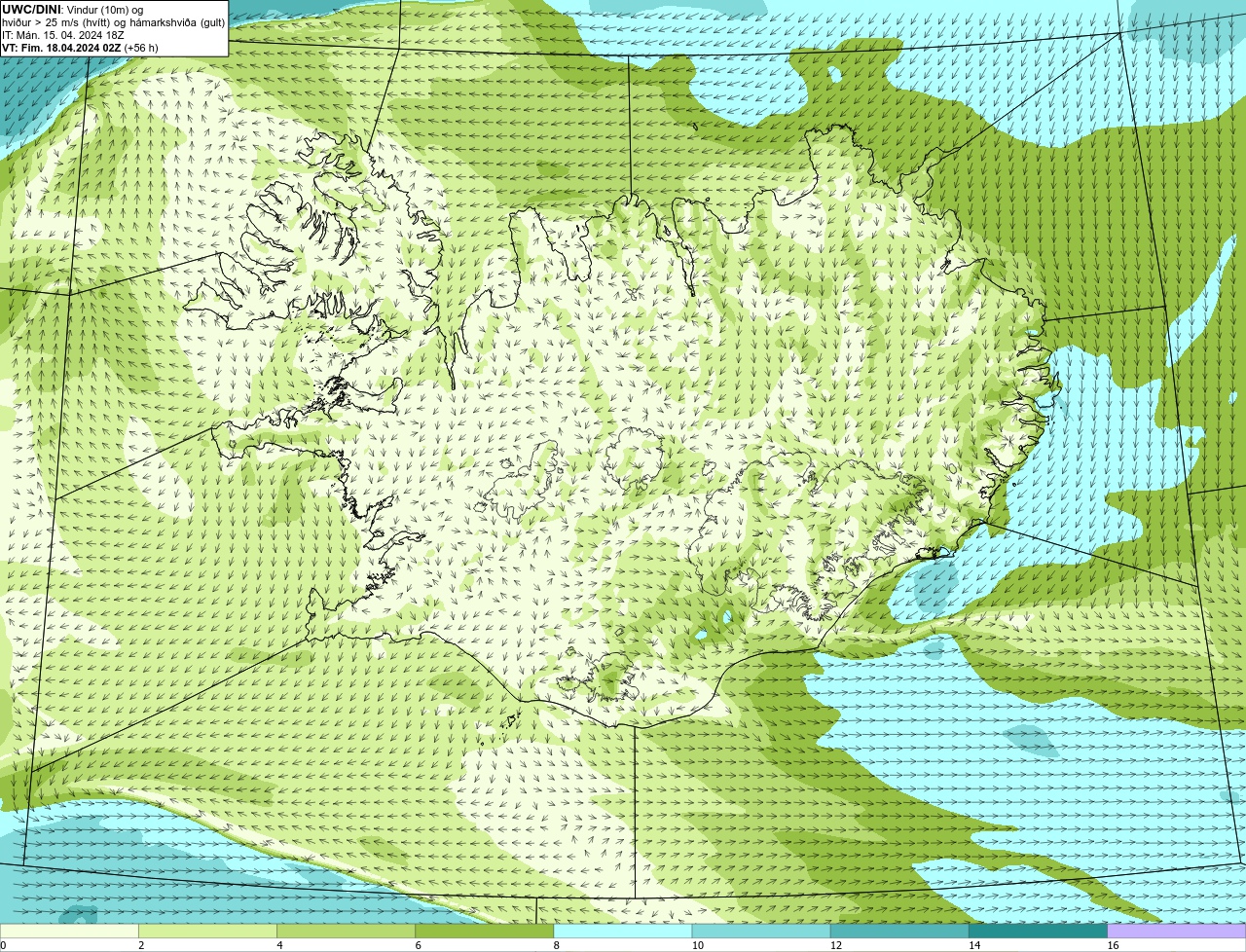
Task: Click the 12–14 m/s teal legend swatch
Action: click(x=899, y=931)
